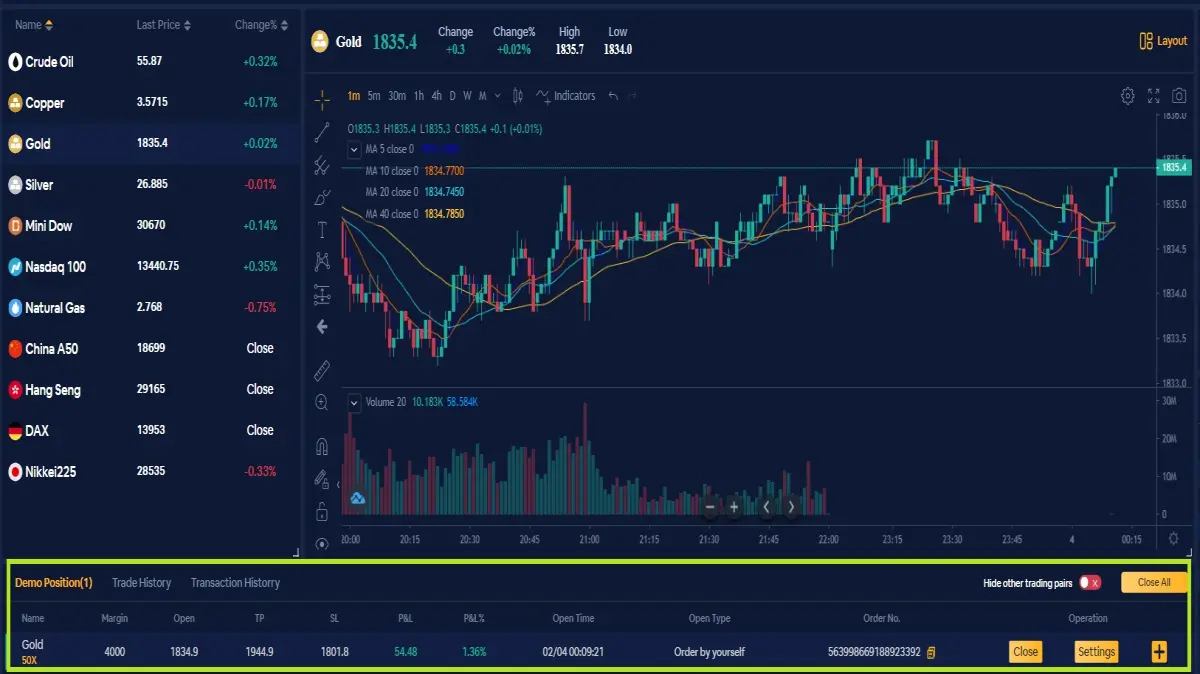
Task: Select the trend line drawing tool
Action: pyautogui.click(x=322, y=132)
